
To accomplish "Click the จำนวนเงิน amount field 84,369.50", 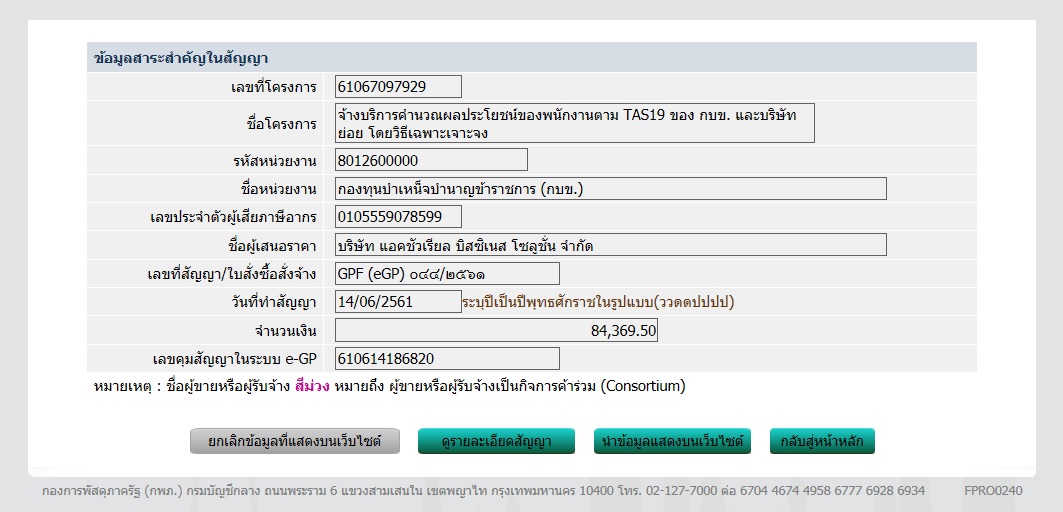I will tap(496, 330).
